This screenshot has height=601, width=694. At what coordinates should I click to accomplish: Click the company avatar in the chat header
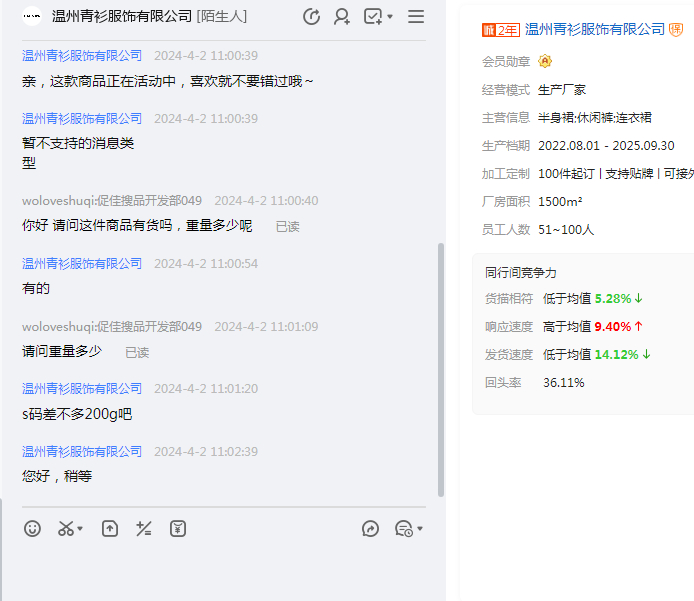[32, 16]
